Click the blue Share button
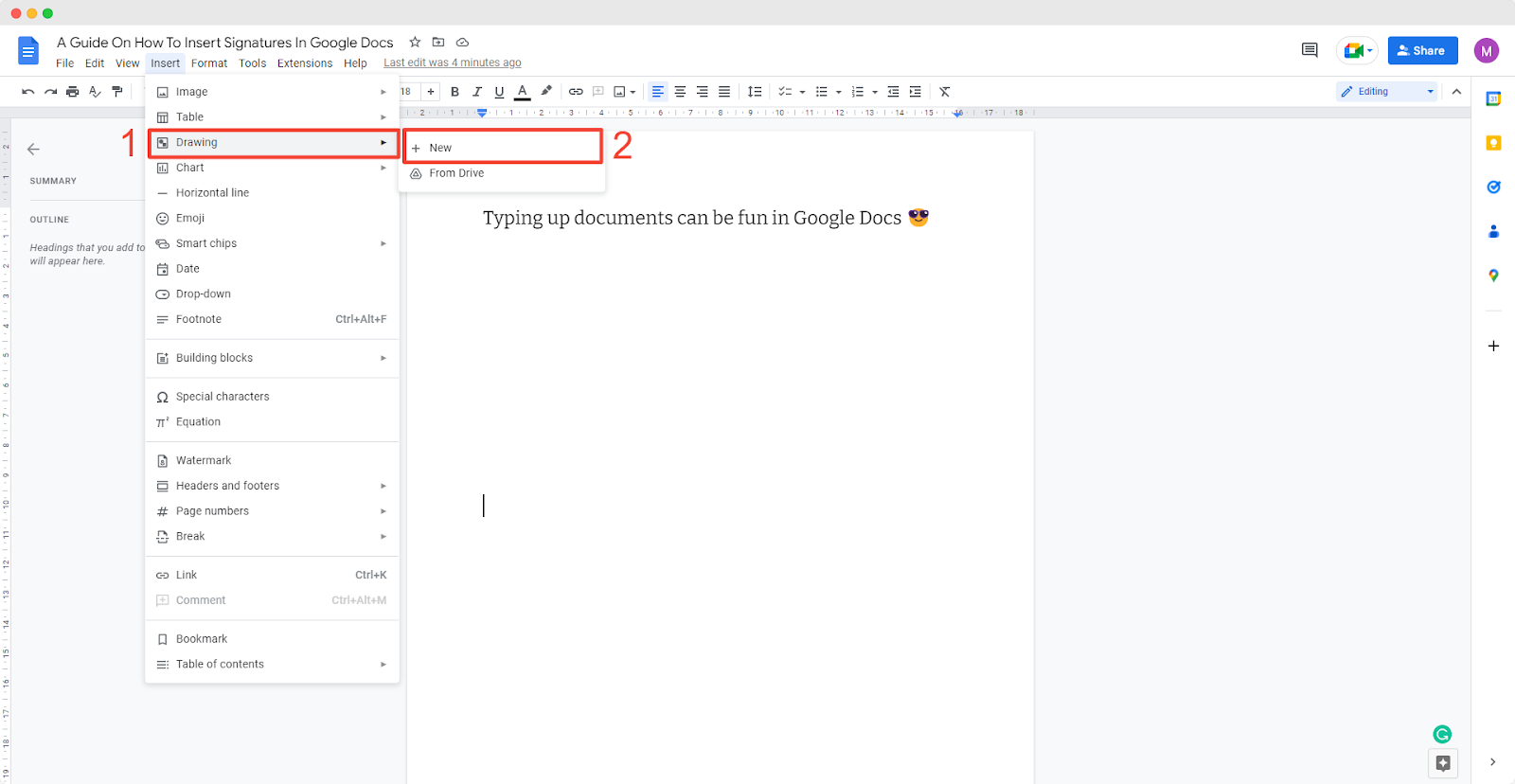1515x784 pixels. [x=1422, y=50]
